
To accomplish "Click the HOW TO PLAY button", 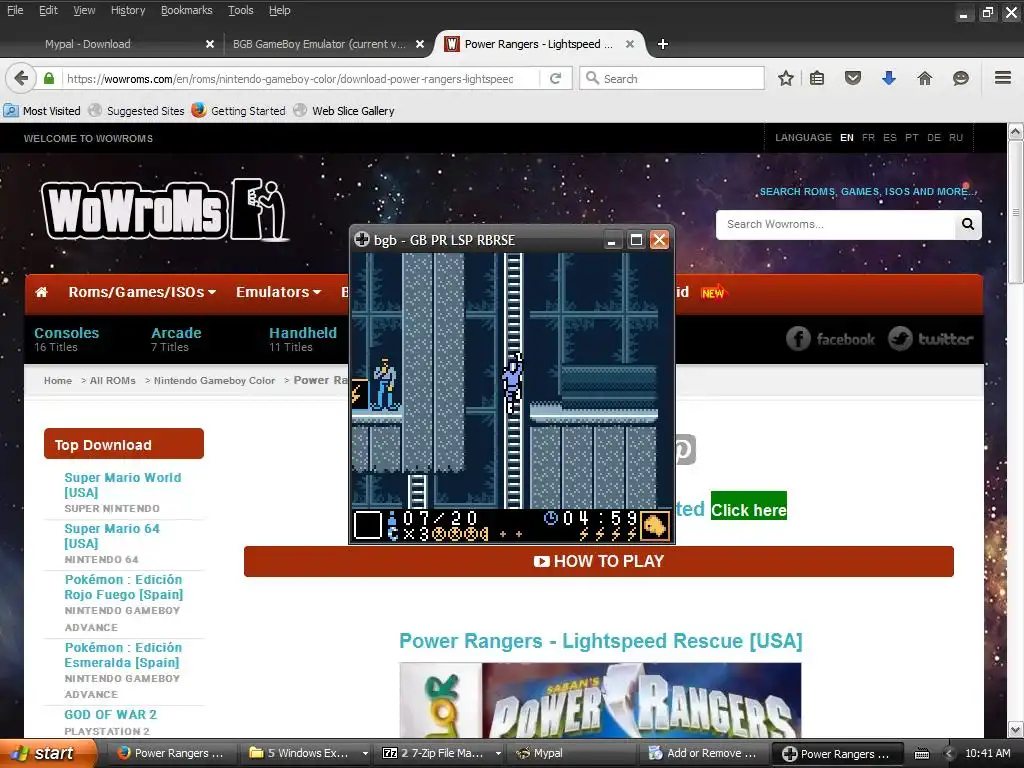I will click(x=599, y=561).
